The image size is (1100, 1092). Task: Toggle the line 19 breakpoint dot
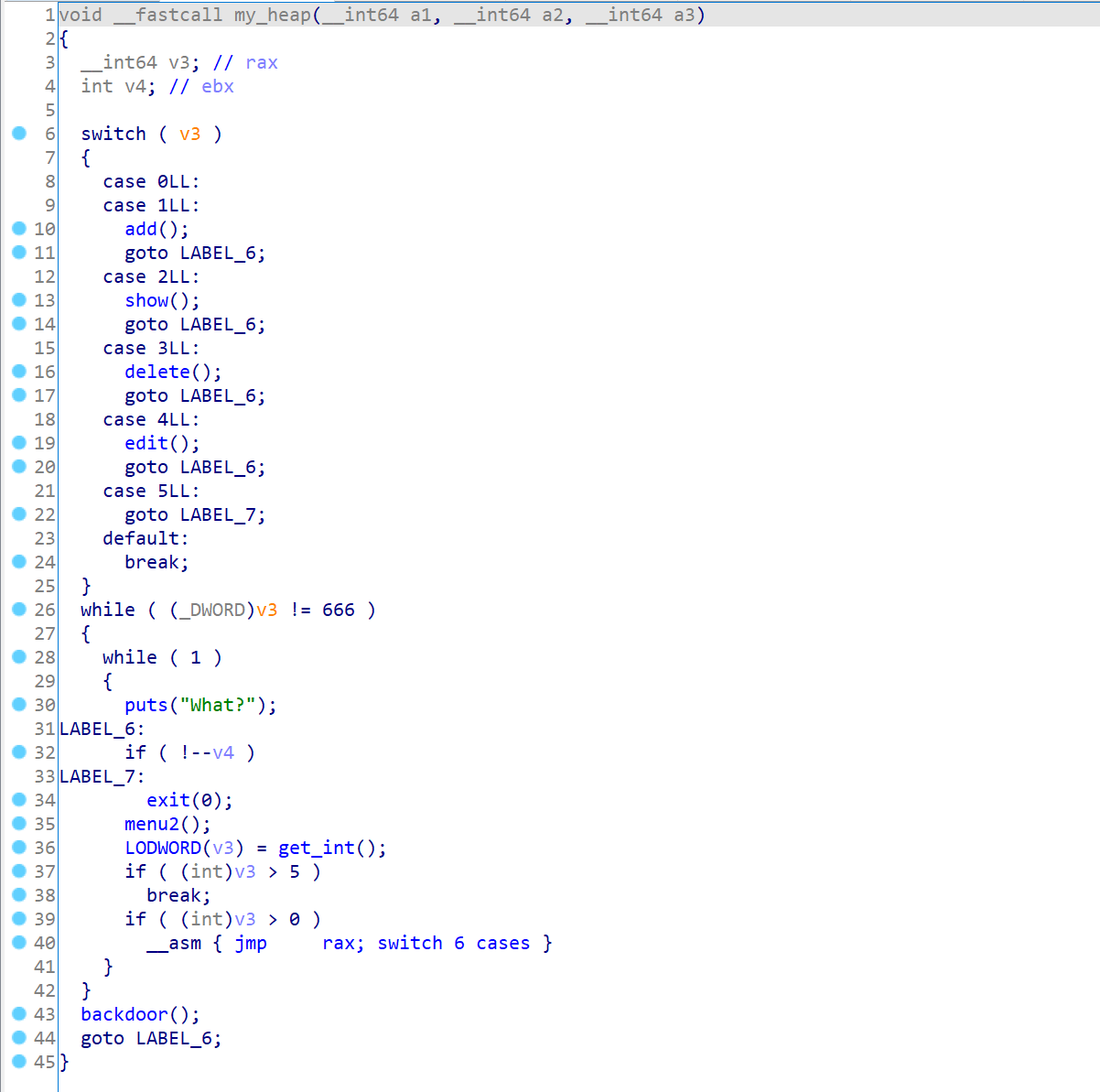(x=19, y=443)
